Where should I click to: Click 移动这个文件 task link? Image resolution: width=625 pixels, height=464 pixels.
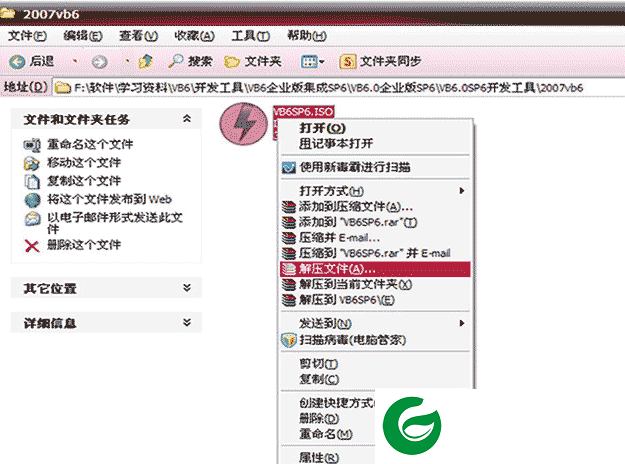84,163
